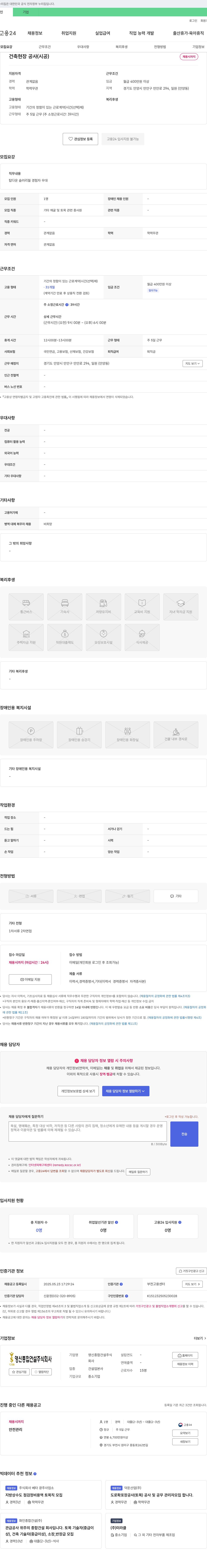Click the 관심기업 button
The width and height of the screenshot is (207, 1568).
[x=19, y=1372]
